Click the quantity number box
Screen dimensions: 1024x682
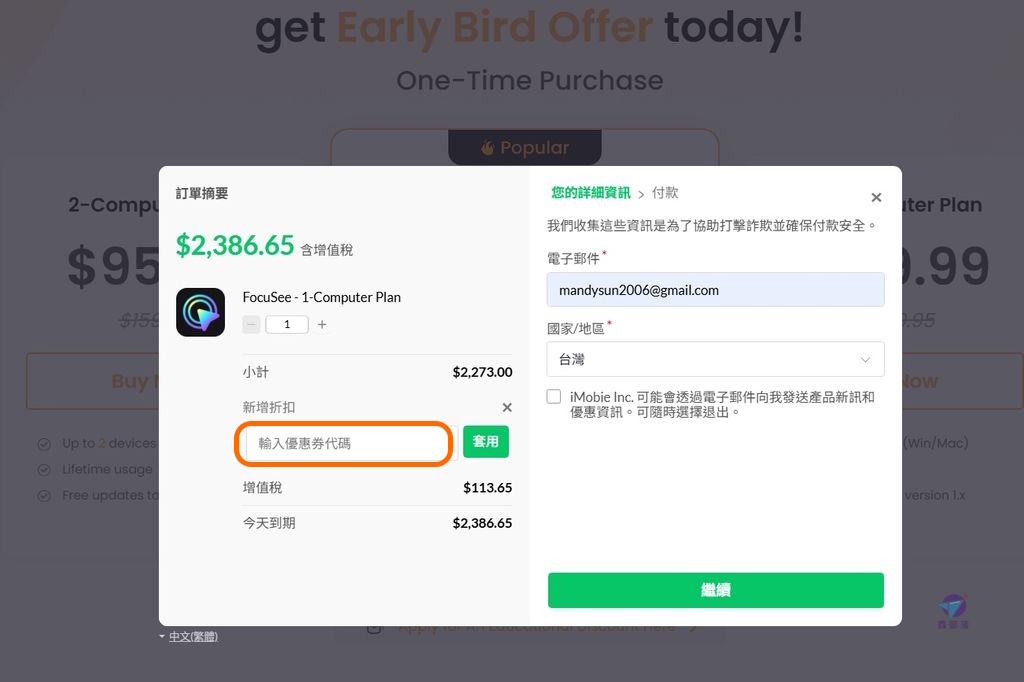287,325
